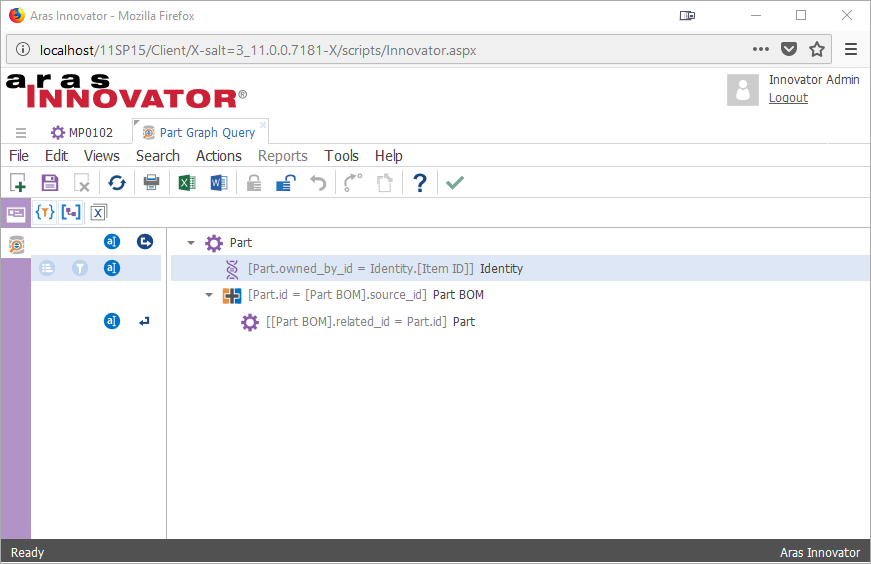Screen dimensions: 871x564
Task: Export to Word via toolbar icon
Action: (x=219, y=183)
